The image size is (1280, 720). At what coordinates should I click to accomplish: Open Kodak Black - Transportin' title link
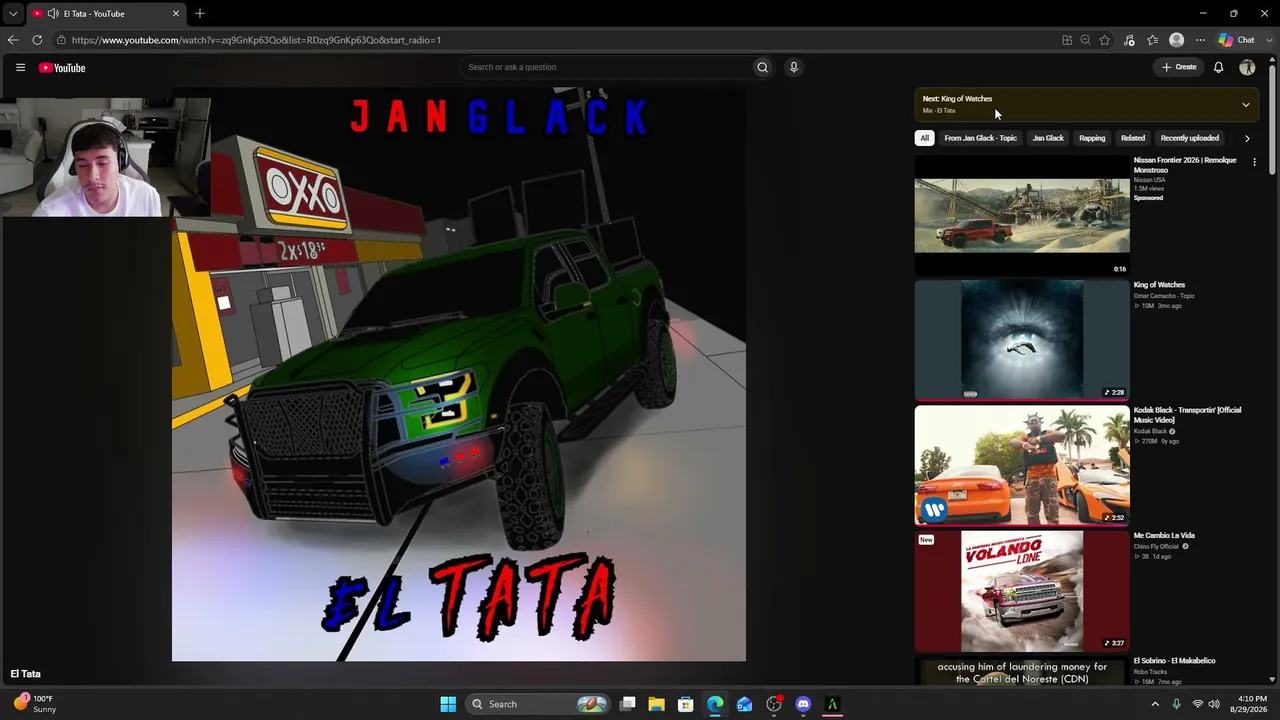[x=1187, y=415]
